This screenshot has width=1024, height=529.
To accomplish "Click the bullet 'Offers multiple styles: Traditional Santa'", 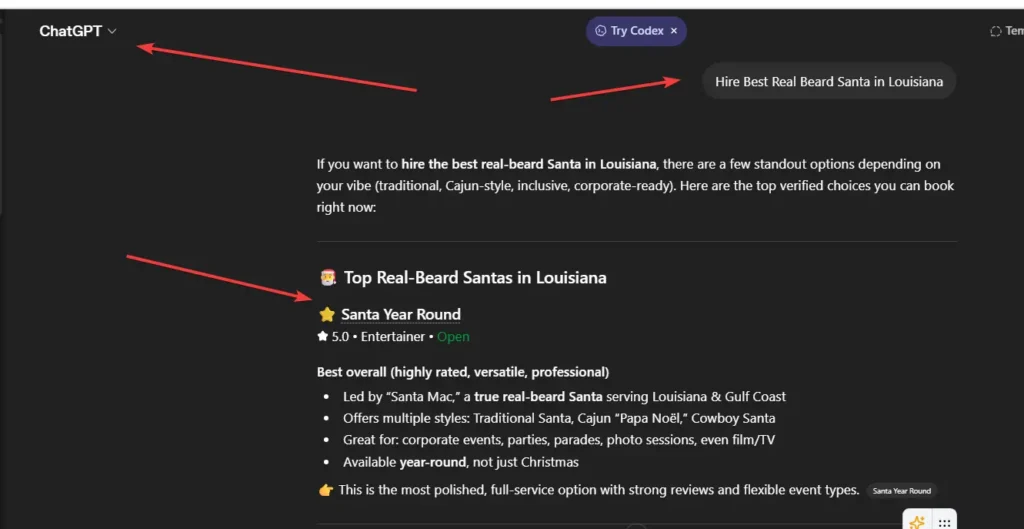I will click(x=559, y=418).
